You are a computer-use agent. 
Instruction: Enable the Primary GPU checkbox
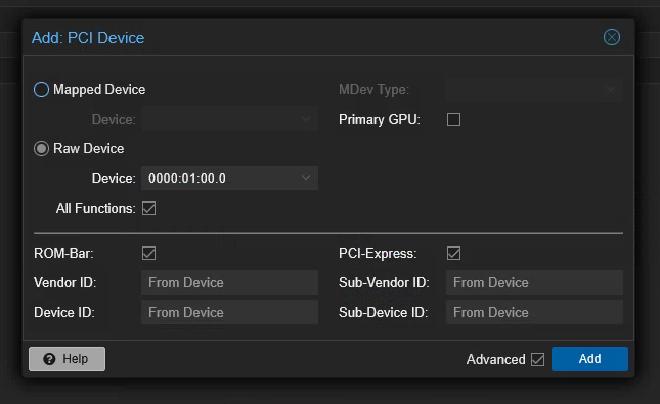[453, 120]
